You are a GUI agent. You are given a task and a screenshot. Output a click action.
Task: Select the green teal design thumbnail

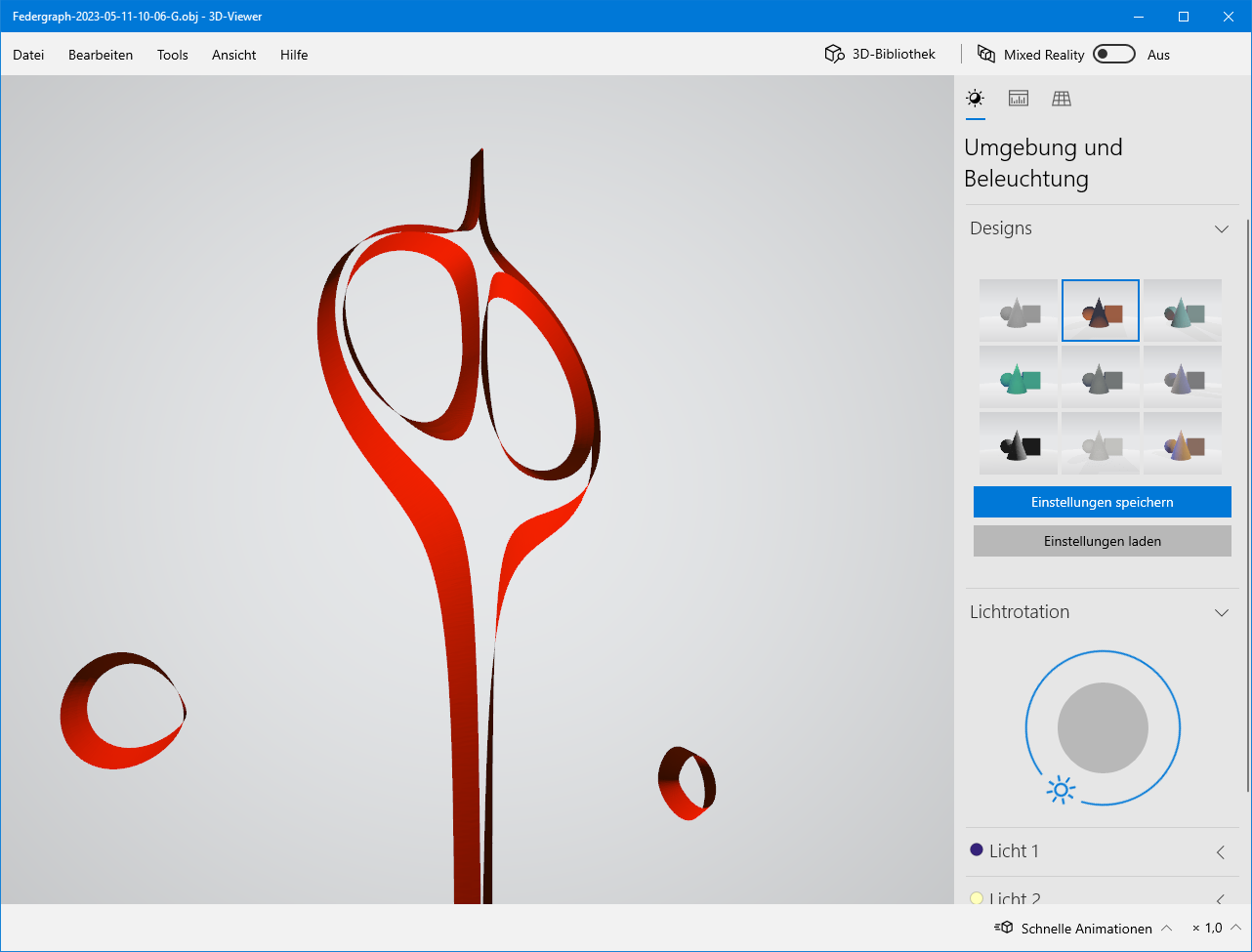click(x=1018, y=378)
